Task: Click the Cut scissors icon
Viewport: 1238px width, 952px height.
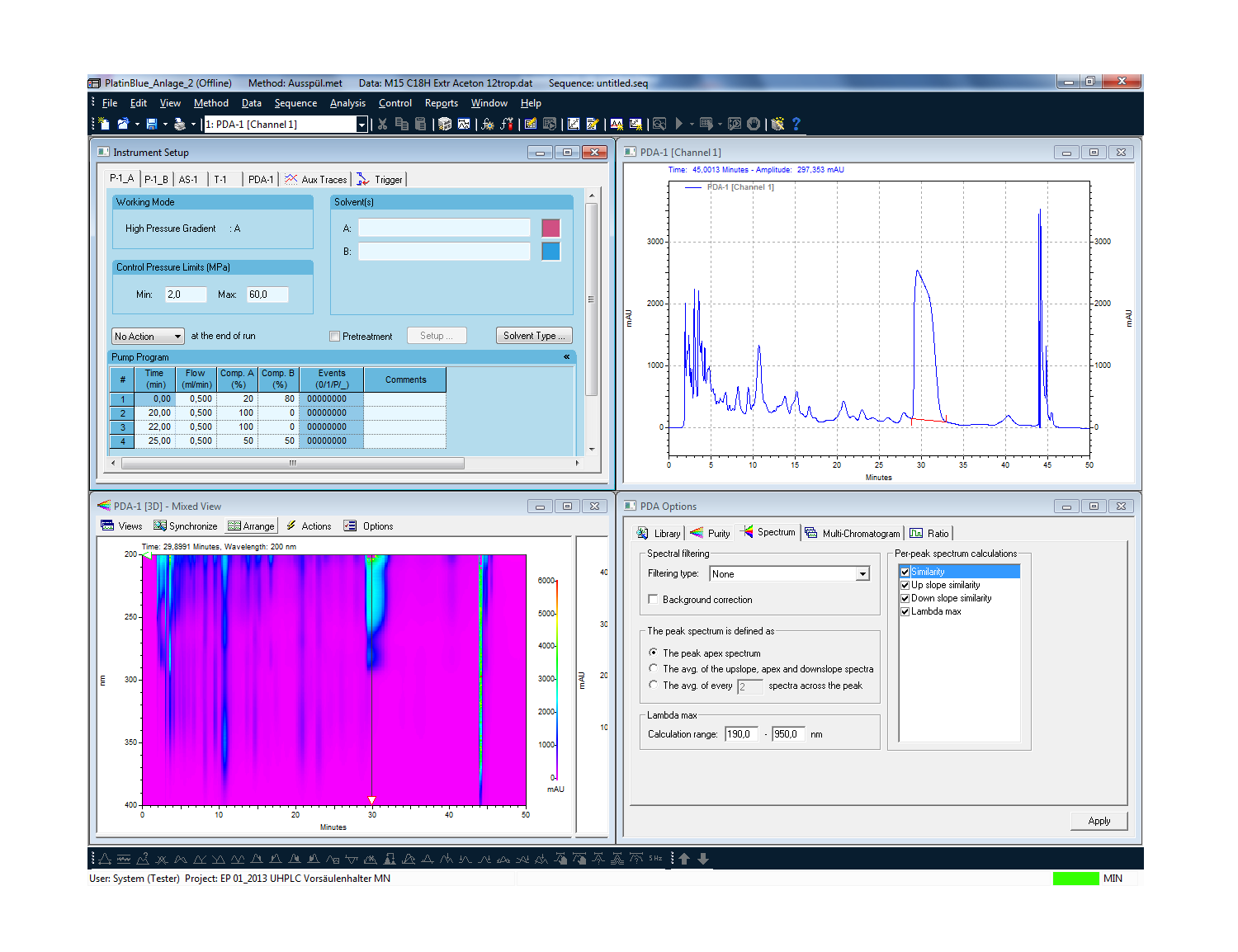Action: [382, 124]
